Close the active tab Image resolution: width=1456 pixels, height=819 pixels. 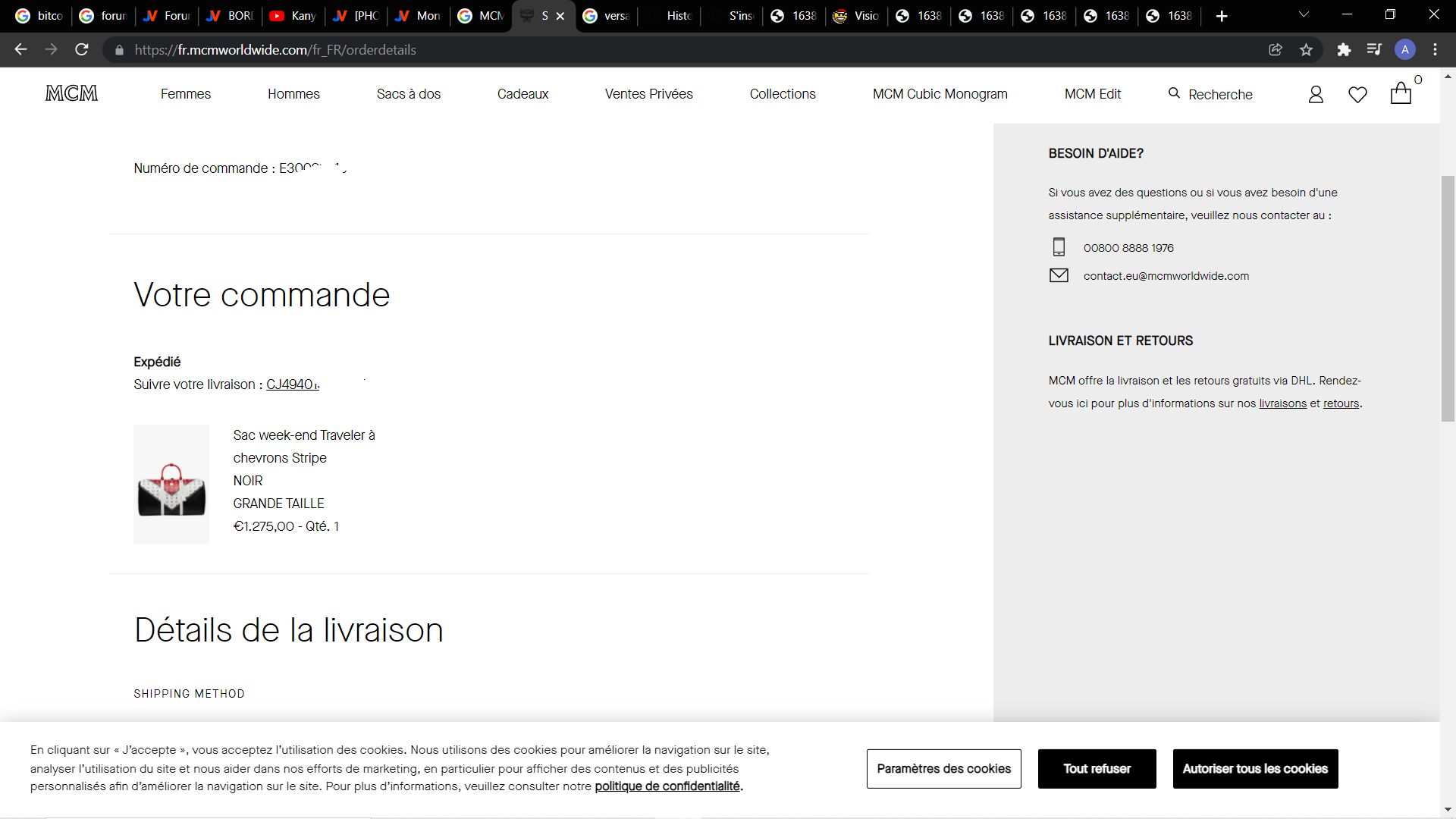[x=560, y=16]
